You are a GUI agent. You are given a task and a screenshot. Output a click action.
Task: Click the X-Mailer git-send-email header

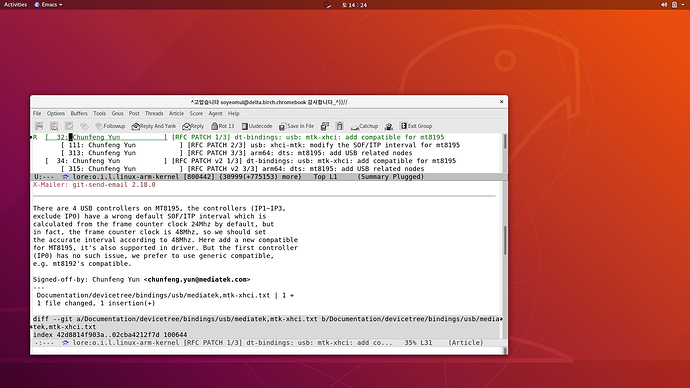(x=94, y=185)
